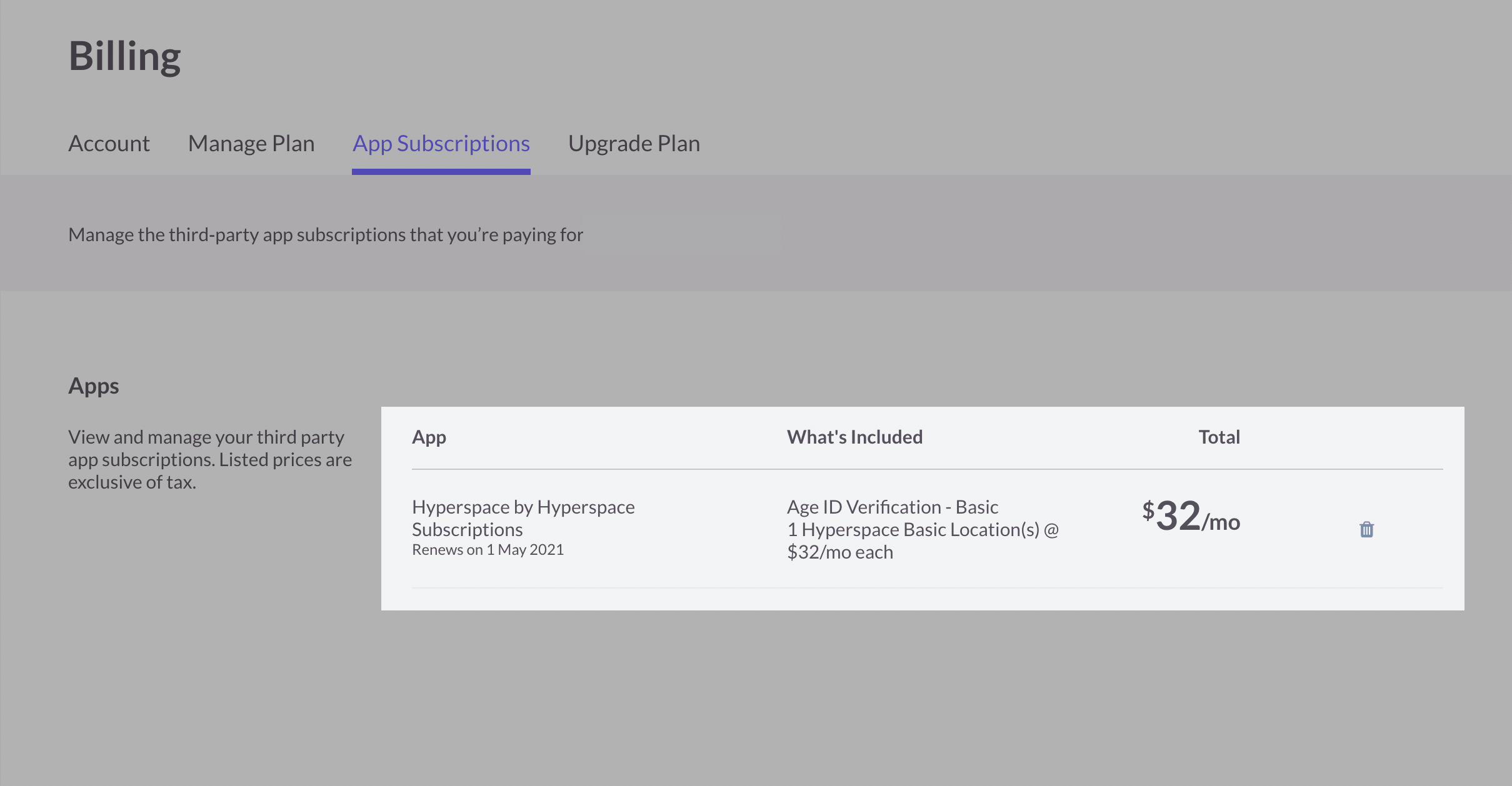
Task: Go to the Upgrade Plan tab
Action: click(634, 144)
